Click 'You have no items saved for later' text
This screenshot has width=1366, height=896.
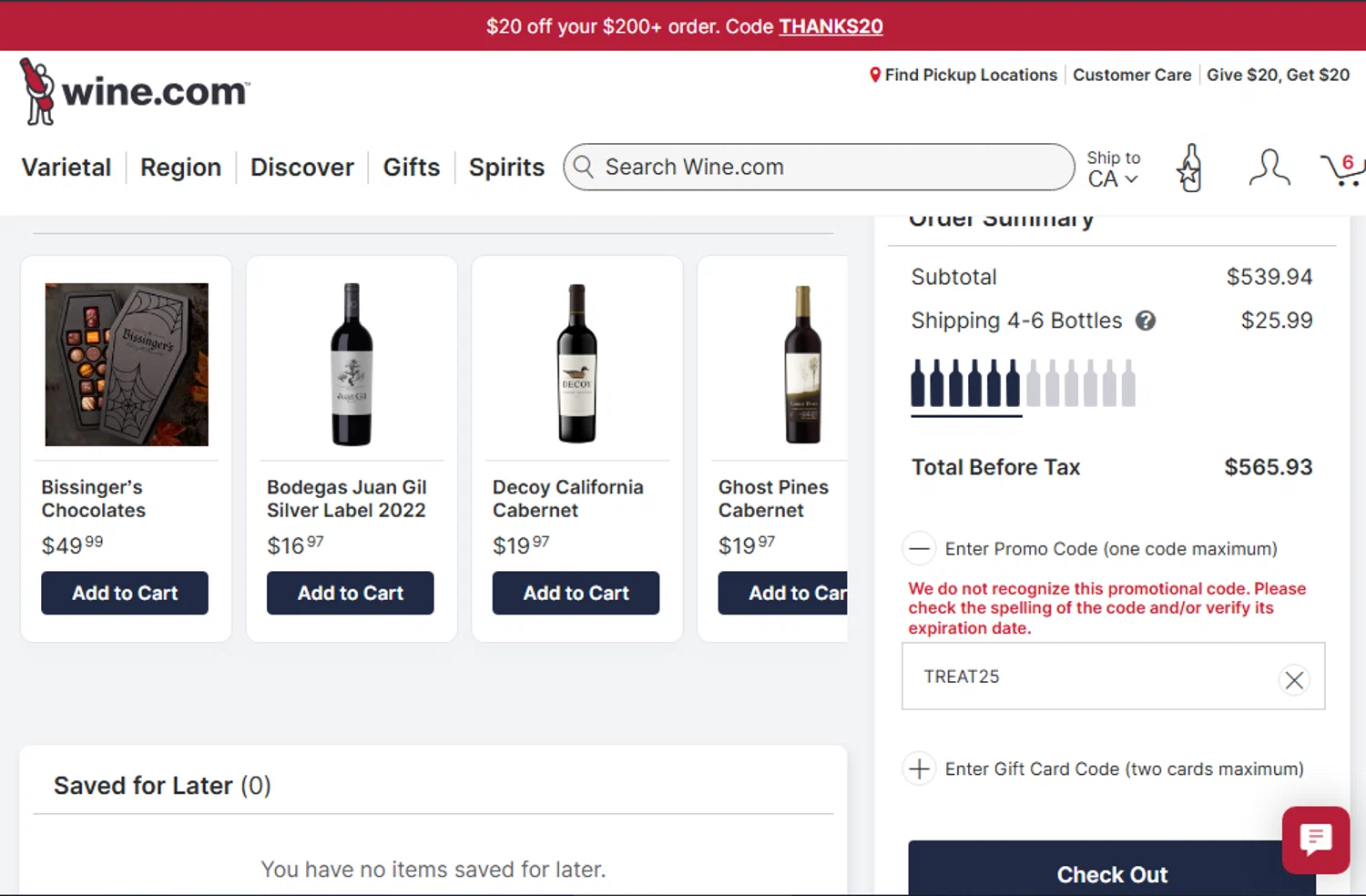[433, 870]
